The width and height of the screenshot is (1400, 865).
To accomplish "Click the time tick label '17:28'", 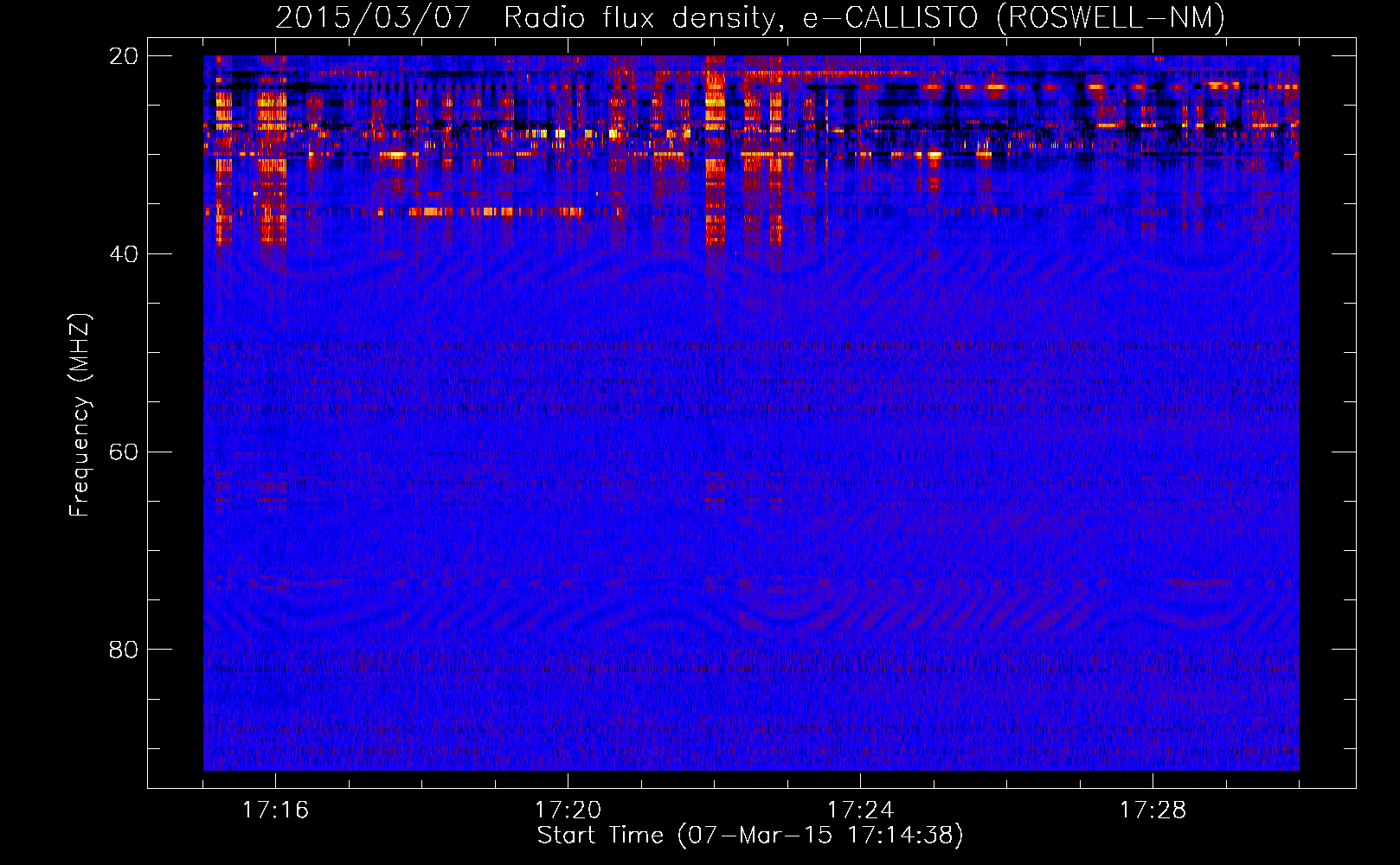I will 1153,811.
